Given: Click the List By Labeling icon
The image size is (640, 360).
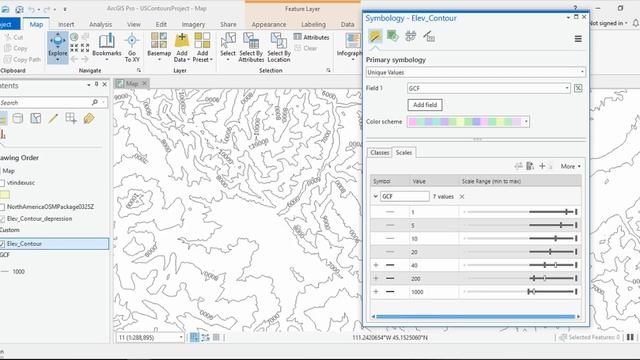Looking at the screenshot, I should (89, 118).
